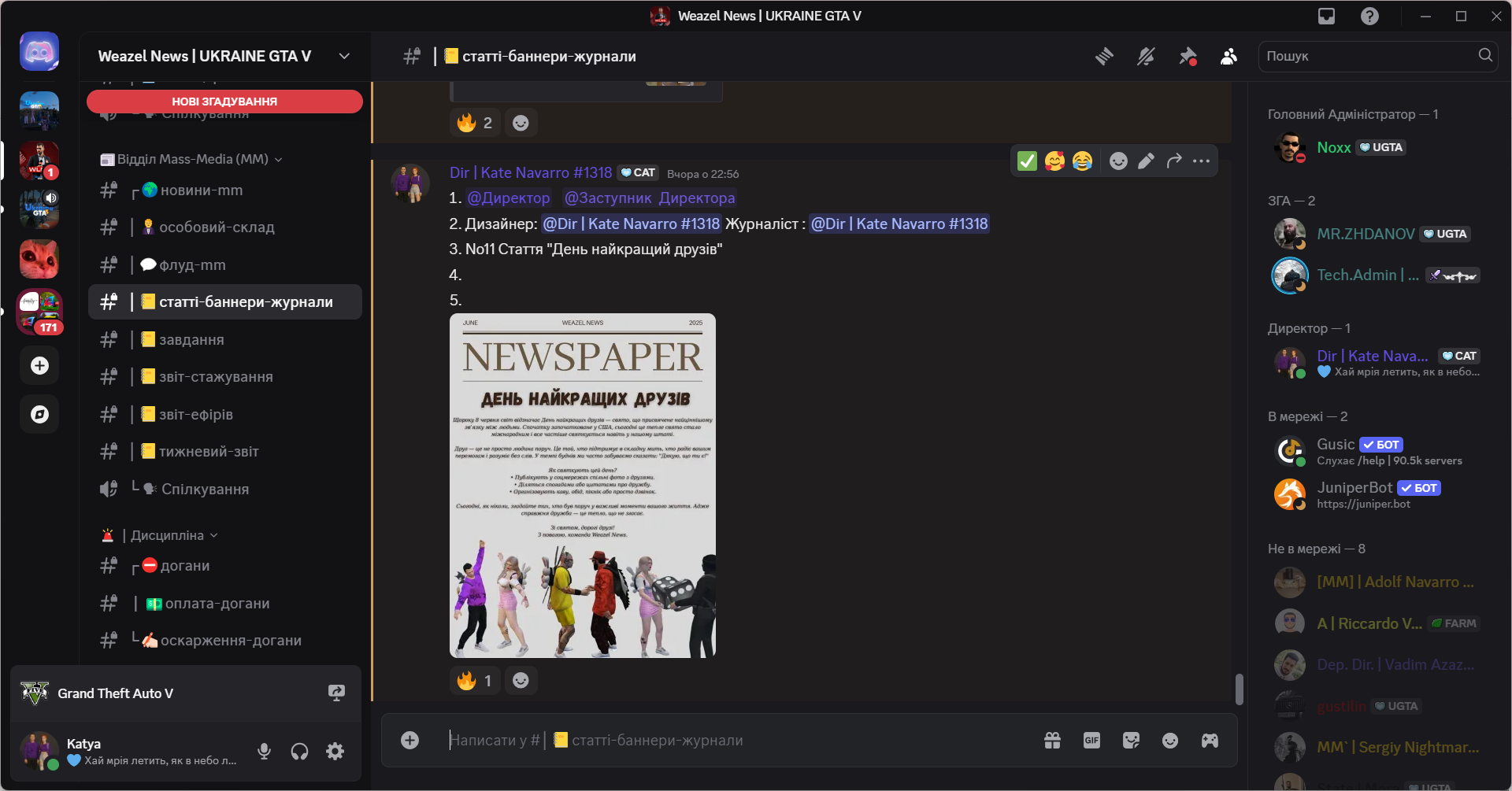1512x791 pixels.
Task: Forward the message with arrow icon
Action: [x=1174, y=161]
